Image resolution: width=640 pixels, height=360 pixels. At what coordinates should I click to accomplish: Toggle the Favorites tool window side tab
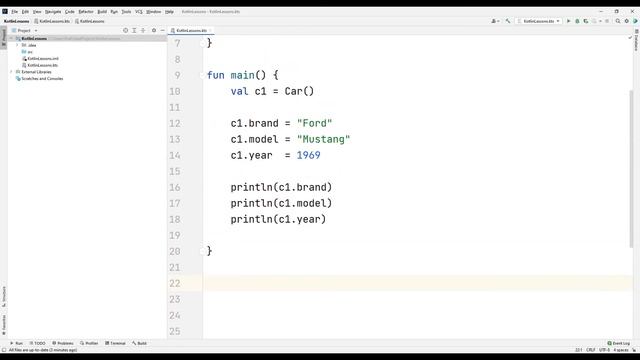[x=4, y=324]
